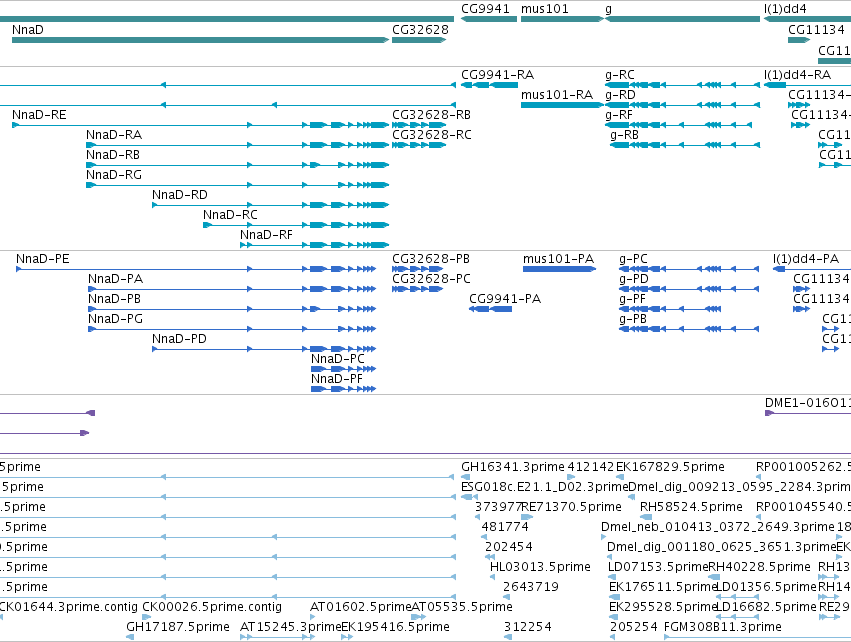The image size is (851, 642).
Task: Click the CG9941 gene label
Action: pyautogui.click(x=486, y=9)
